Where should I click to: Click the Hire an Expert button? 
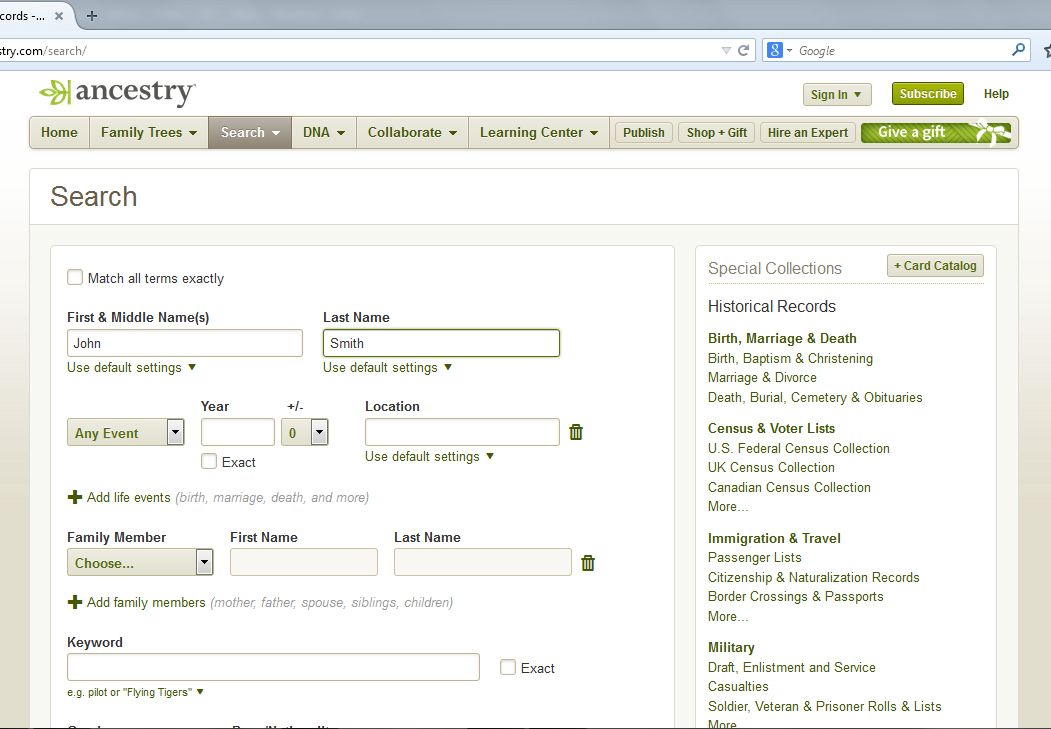coord(808,133)
